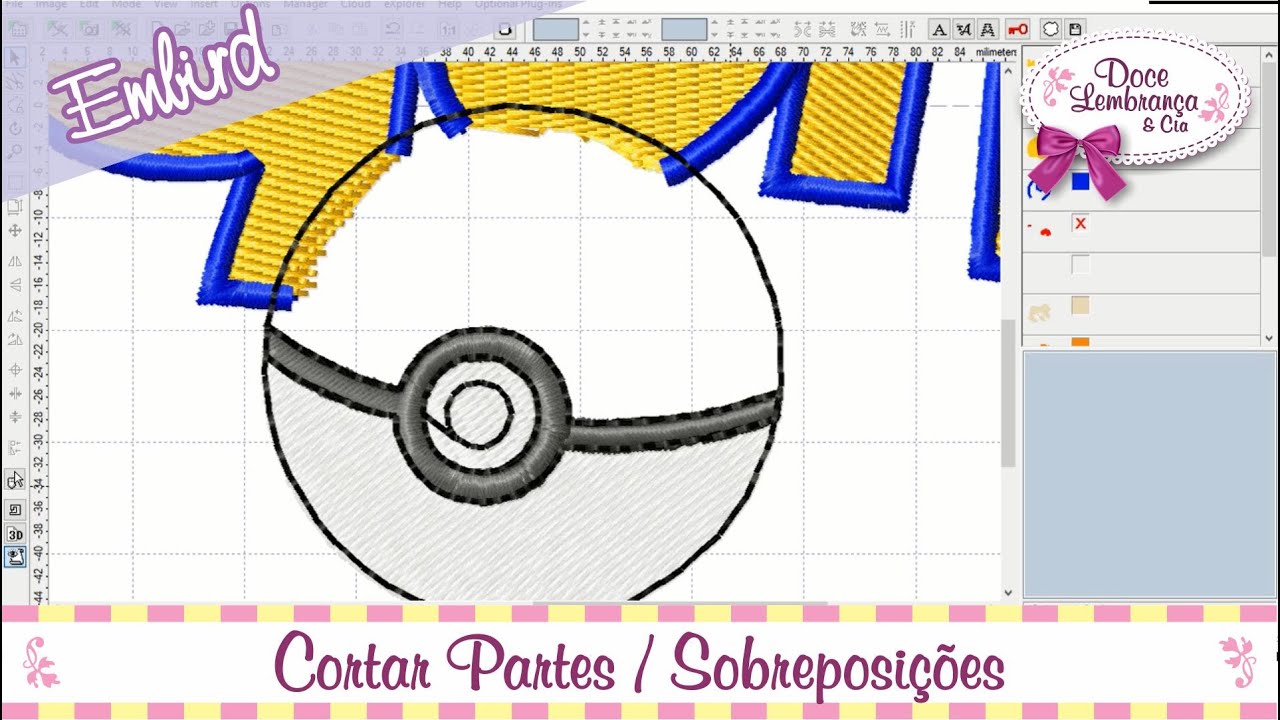Click the flip horizontal mirror icon
Image resolution: width=1280 pixels, height=720 pixels.
point(15,261)
